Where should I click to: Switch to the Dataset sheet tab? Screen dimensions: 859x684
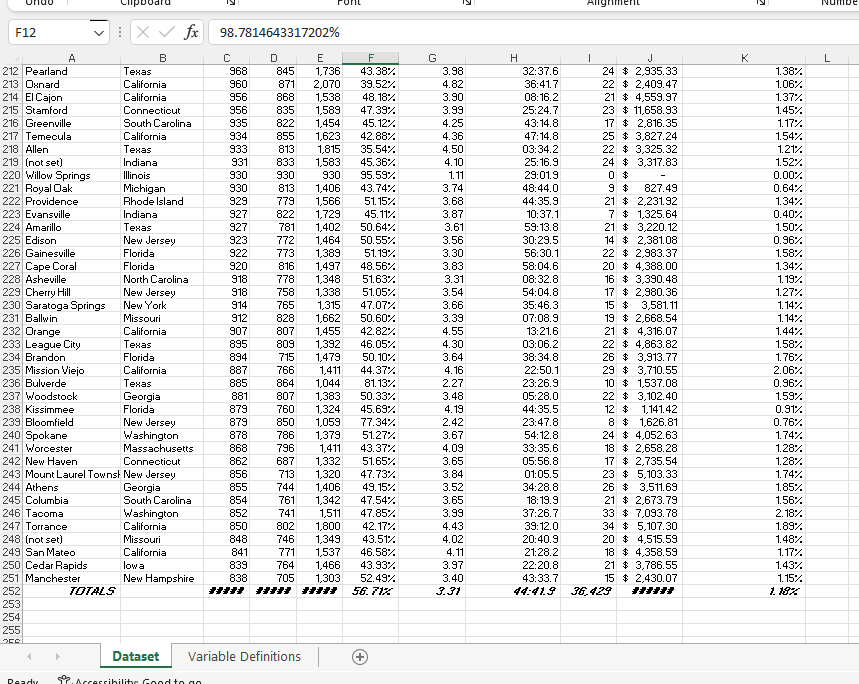click(x=136, y=656)
